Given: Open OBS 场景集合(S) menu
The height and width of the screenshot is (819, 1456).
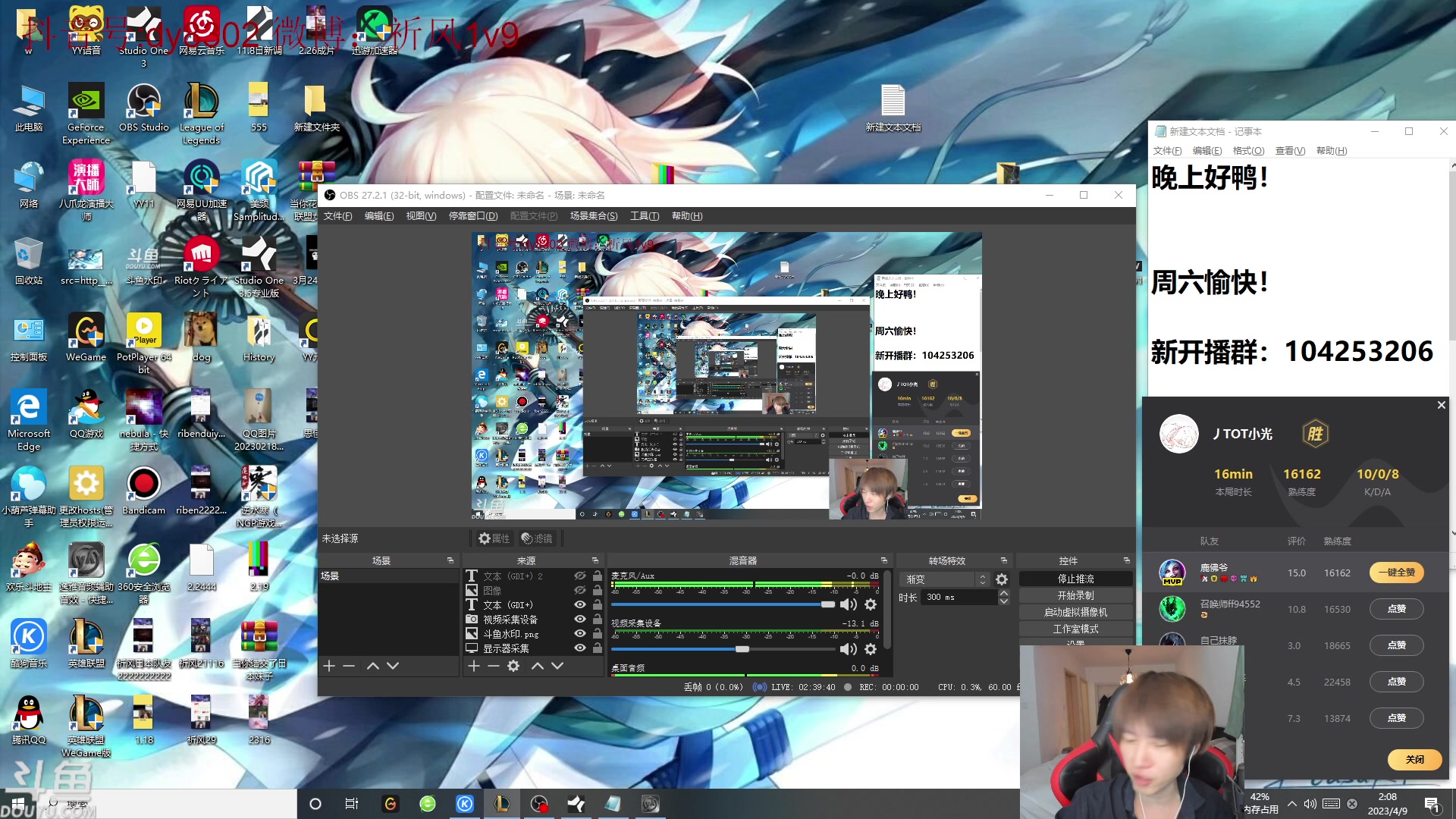Looking at the screenshot, I should [594, 216].
